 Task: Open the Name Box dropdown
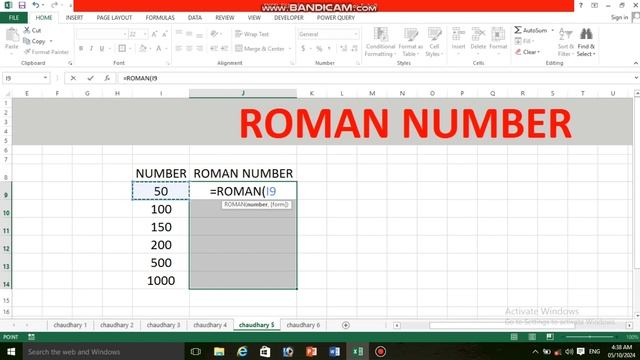click(45, 78)
